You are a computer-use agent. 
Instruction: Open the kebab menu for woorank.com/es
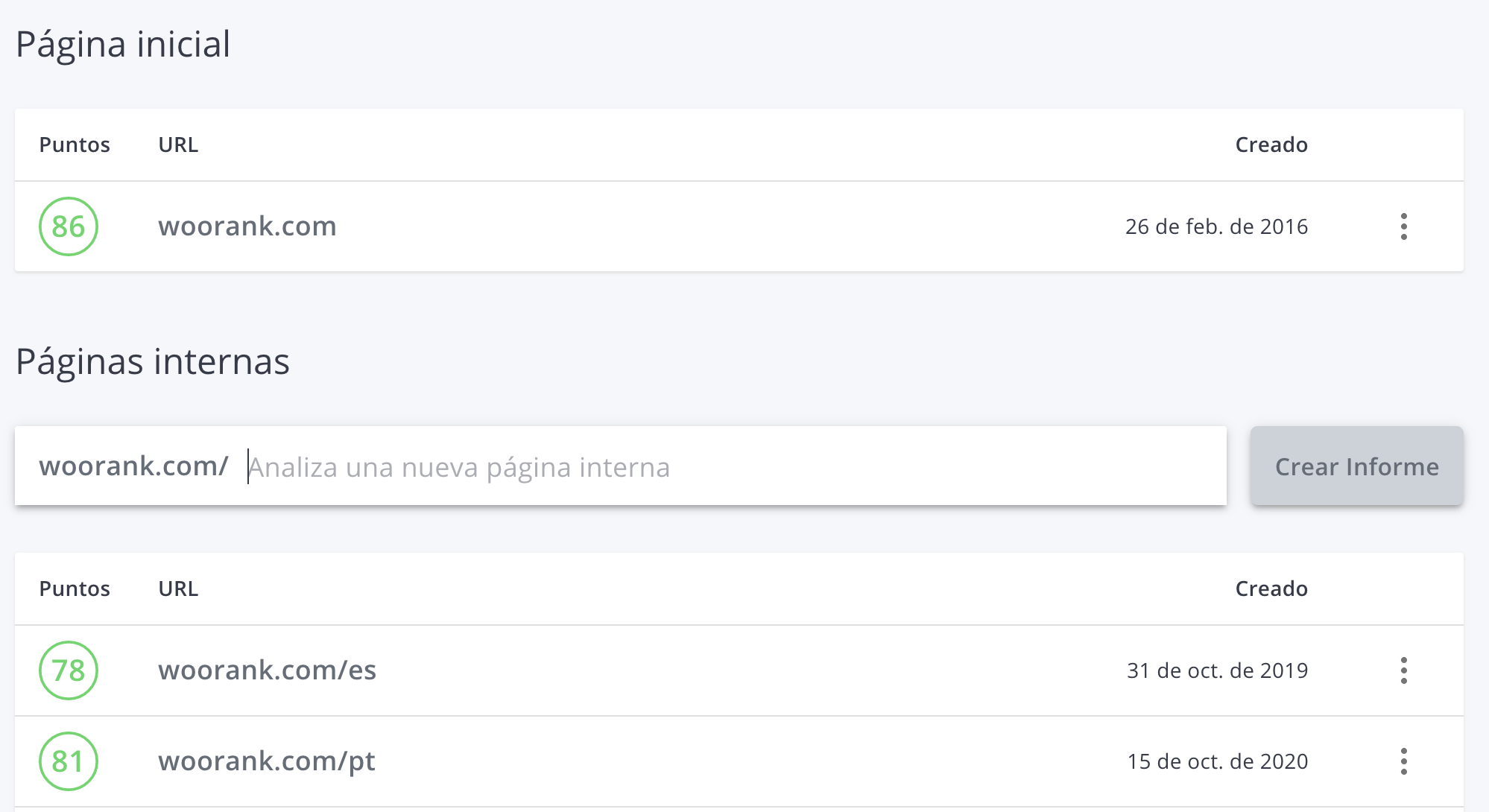click(1404, 670)
